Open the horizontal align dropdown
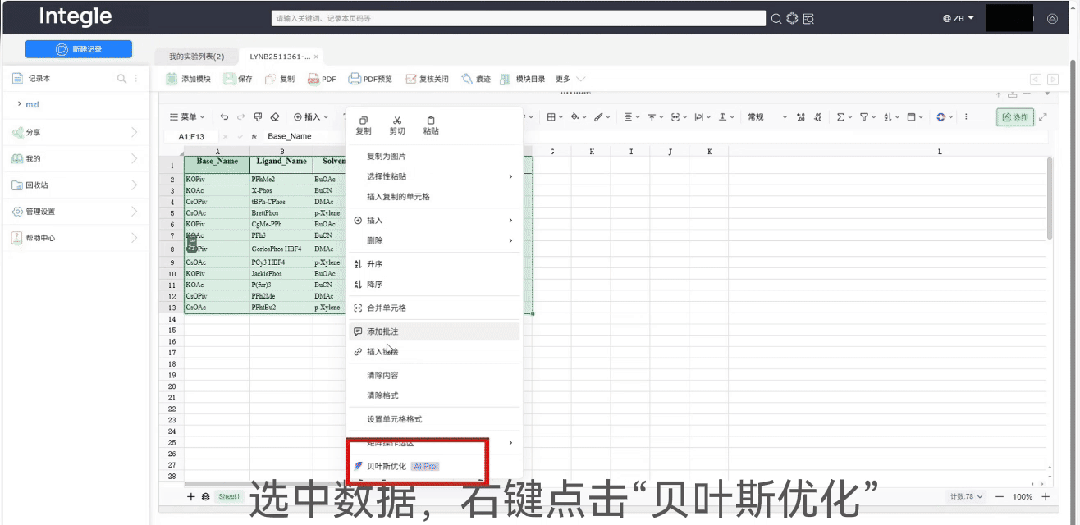 [632, 117]
